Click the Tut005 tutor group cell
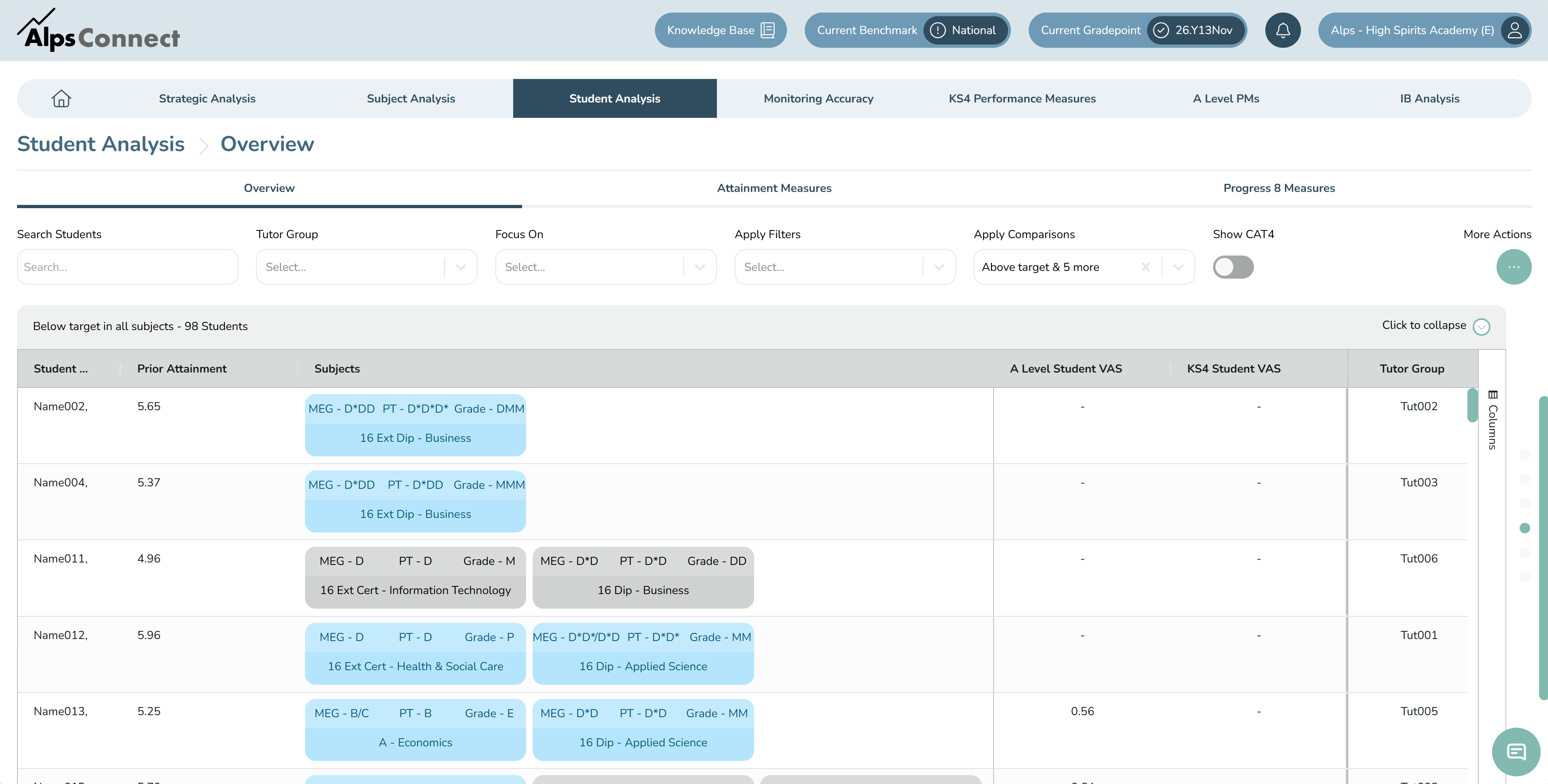 pyautogui.click(x=1419, y=711)
